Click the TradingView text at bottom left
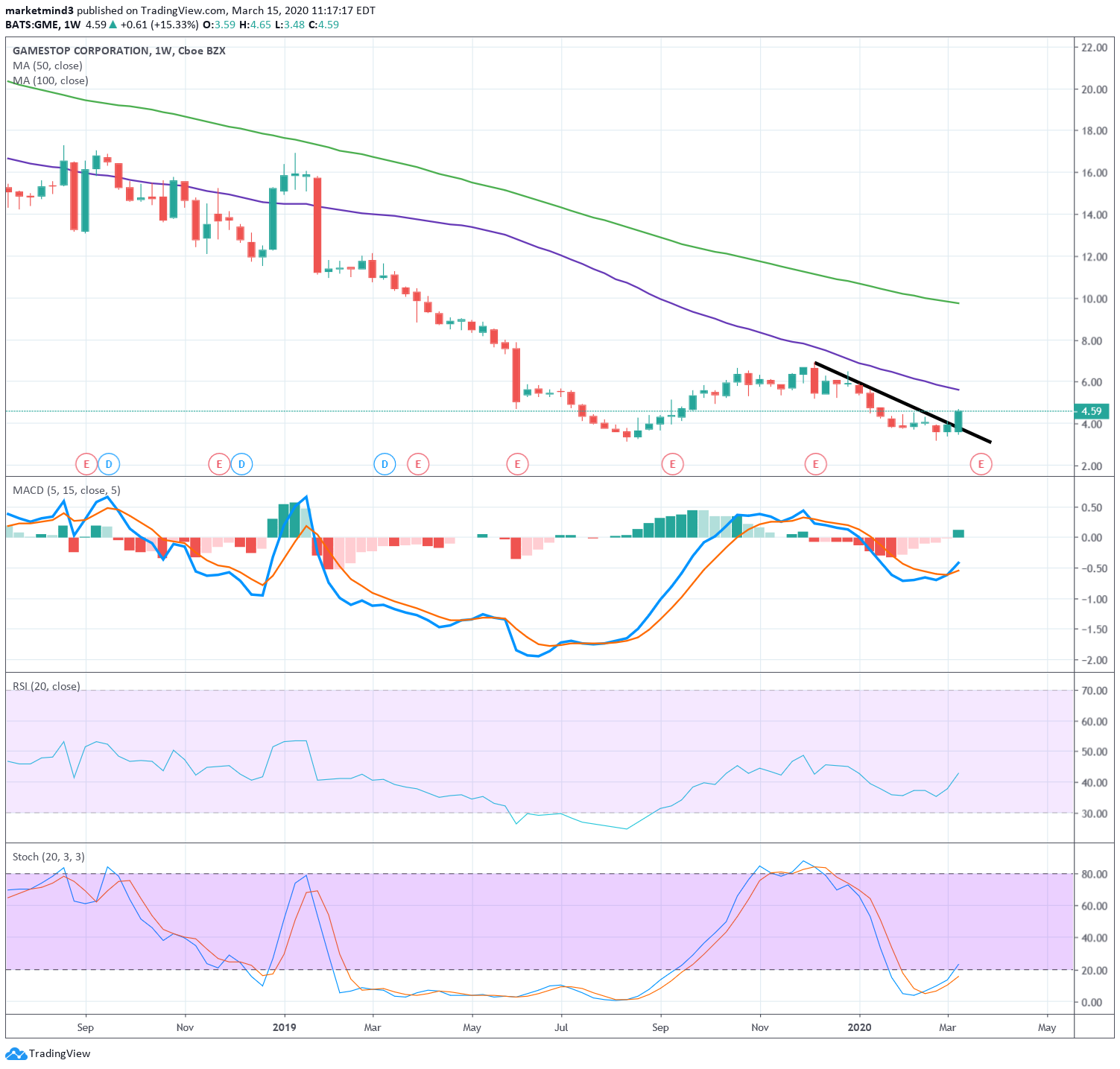 click(60, 1053)
